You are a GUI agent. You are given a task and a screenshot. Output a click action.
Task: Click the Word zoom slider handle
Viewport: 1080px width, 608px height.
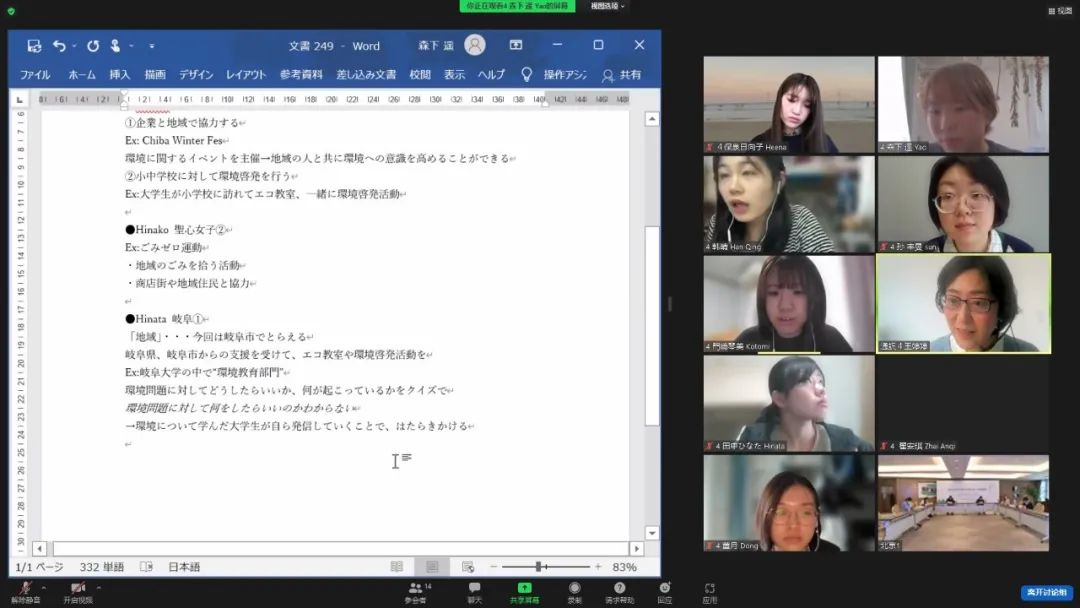tap(539, 567)
